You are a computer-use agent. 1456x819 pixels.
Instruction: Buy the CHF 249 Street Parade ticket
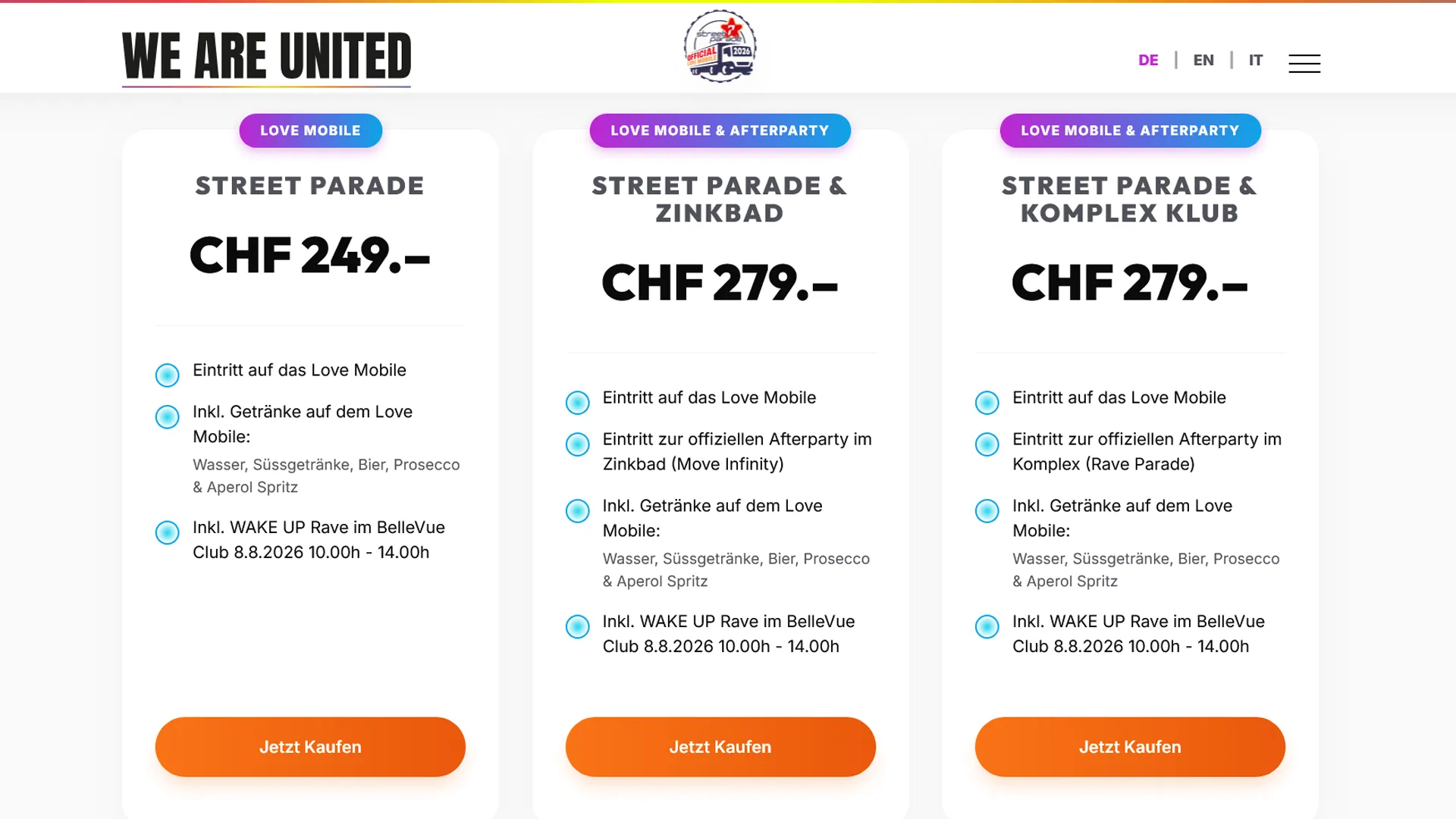point(310,747)
